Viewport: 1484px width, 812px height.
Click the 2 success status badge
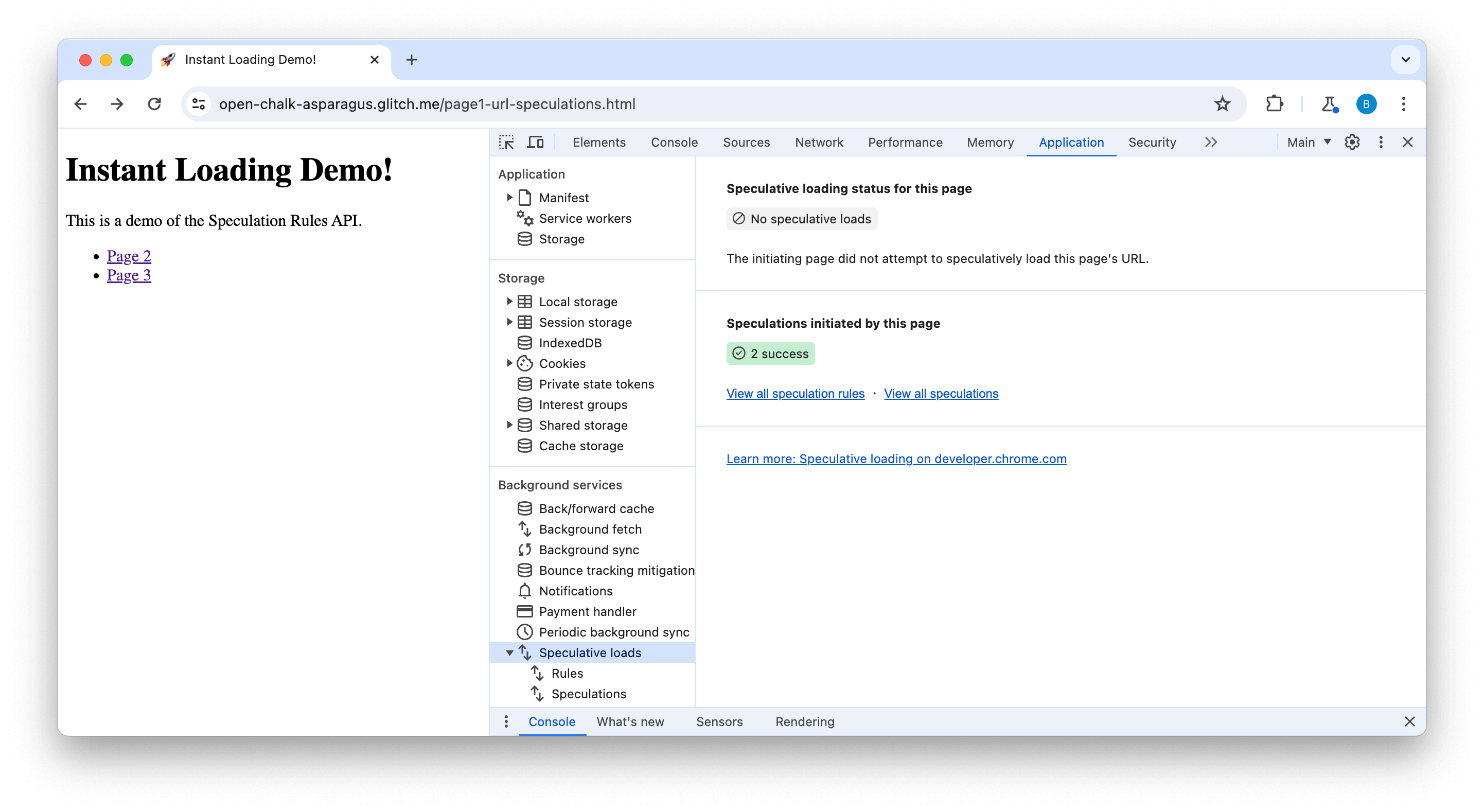tap(770, 353)
